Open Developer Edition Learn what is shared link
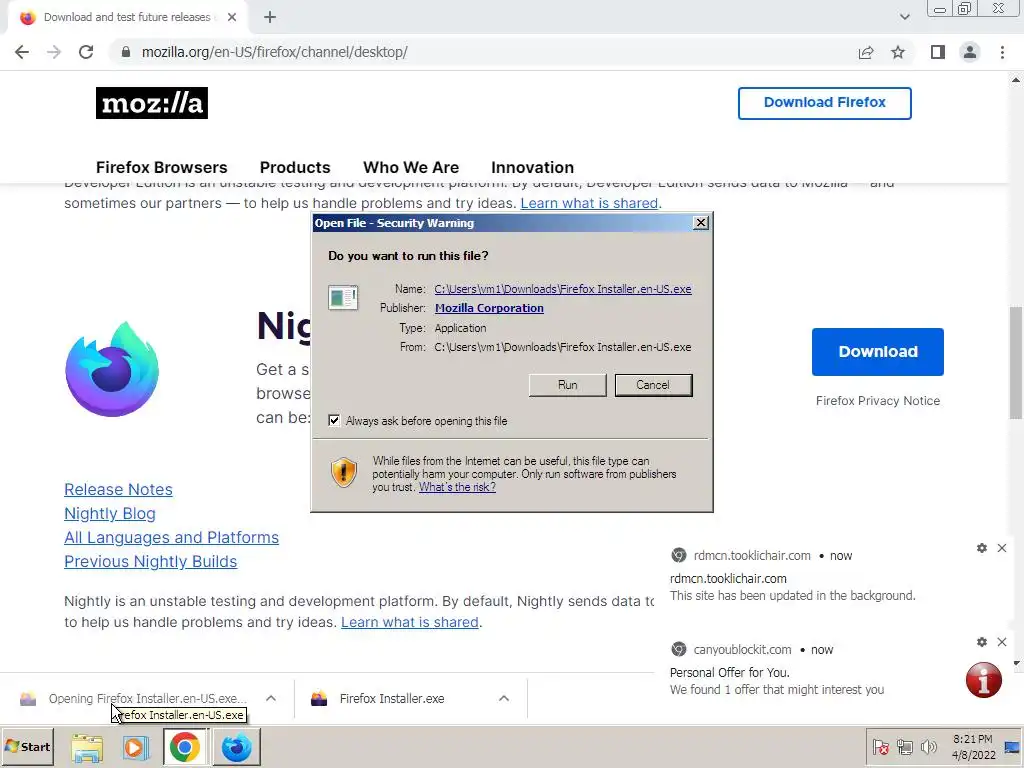1024x768 pixels. tap(589, 203)
